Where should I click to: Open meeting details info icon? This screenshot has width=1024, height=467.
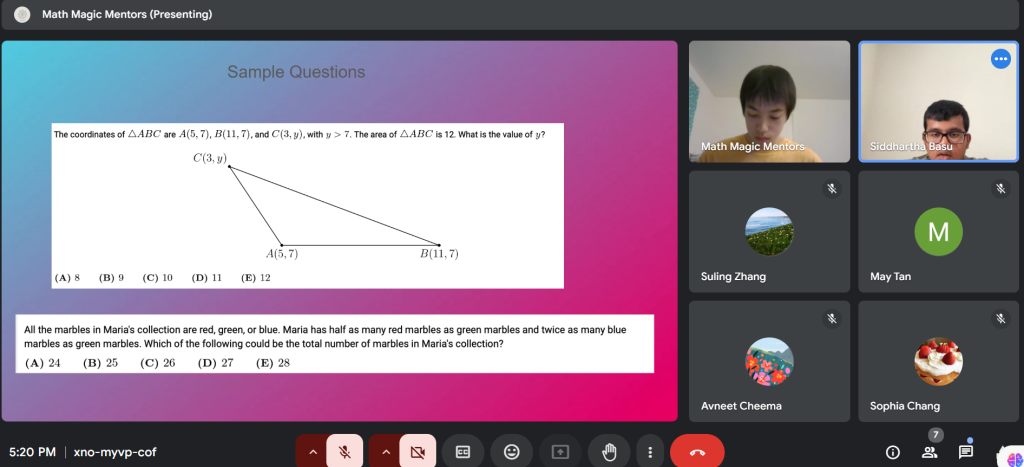893,452
